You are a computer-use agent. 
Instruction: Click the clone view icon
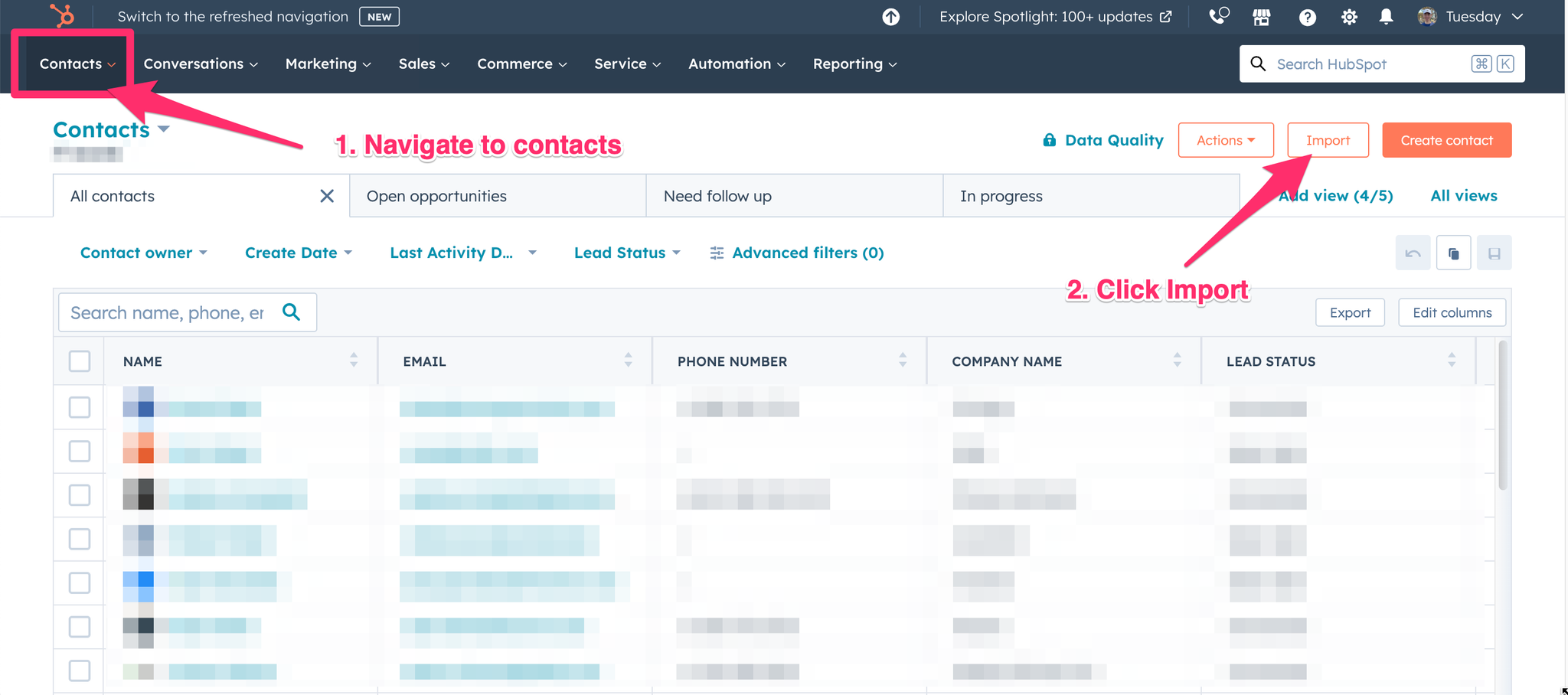pos(1453,253)
